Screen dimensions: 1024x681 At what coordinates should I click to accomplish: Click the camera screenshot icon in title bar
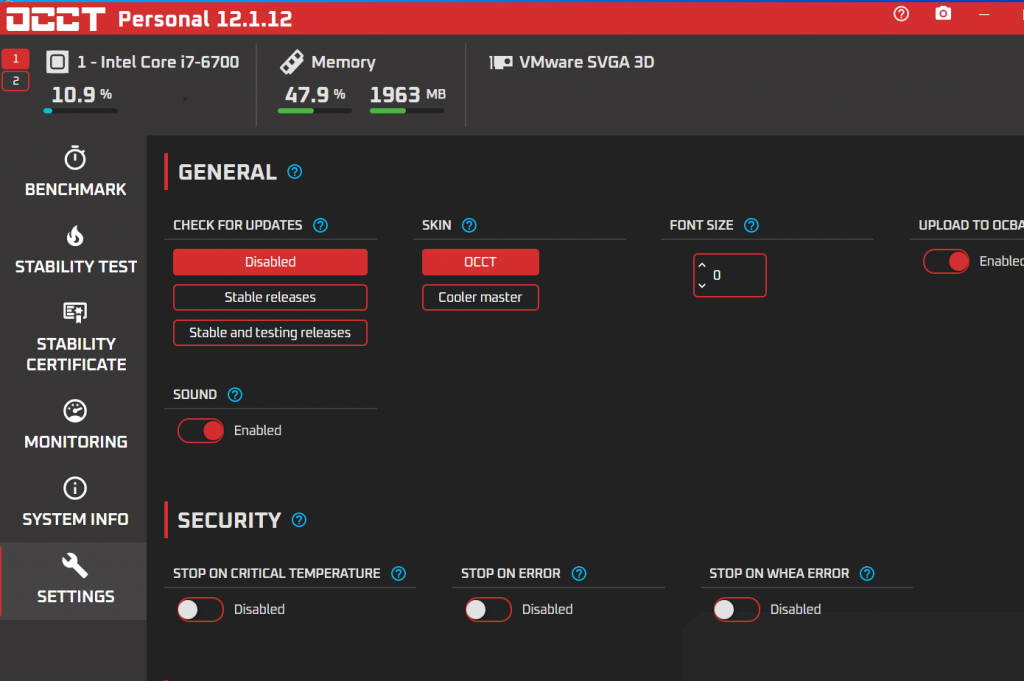(942, 14)
